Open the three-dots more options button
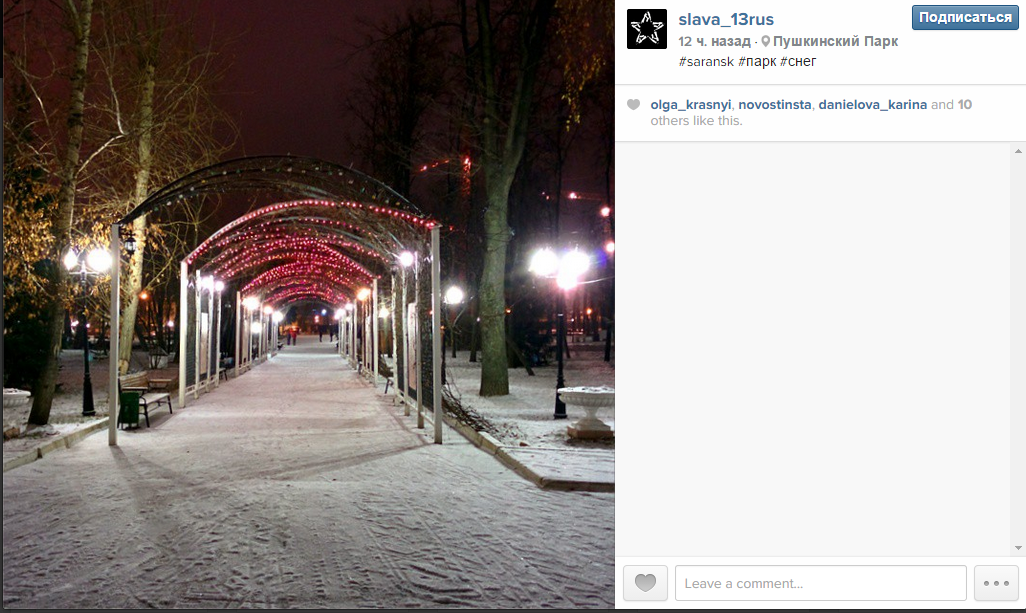This screenshot has height=613, width=1026. pyautogui.click(x=996, y=583)
